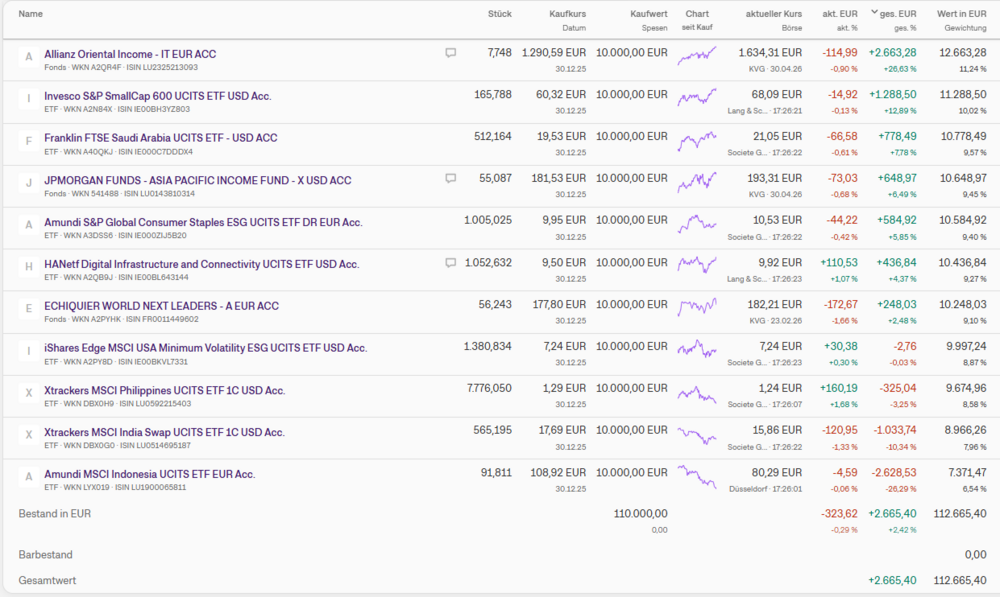Sort by the Kaufwert column header
The image size is (1000, 597).
tap(649, 13)
